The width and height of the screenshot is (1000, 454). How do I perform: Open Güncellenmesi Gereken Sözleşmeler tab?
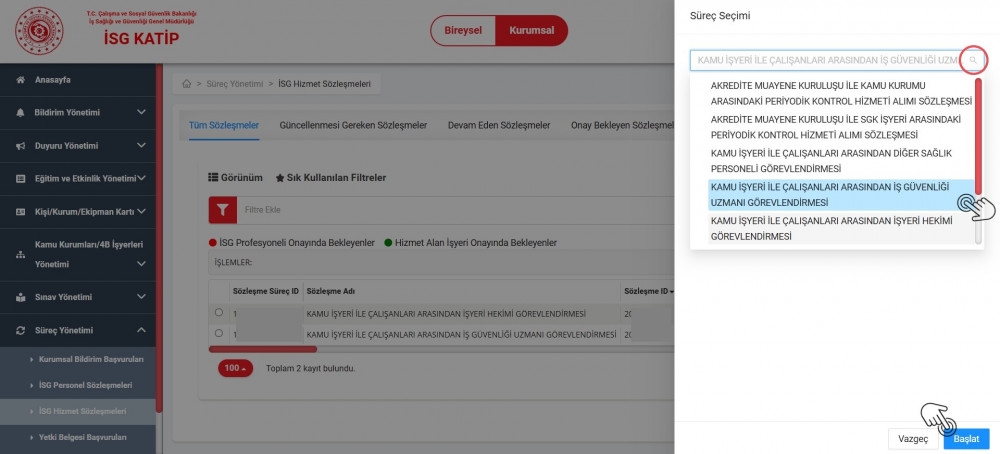[x=353, y=125]
